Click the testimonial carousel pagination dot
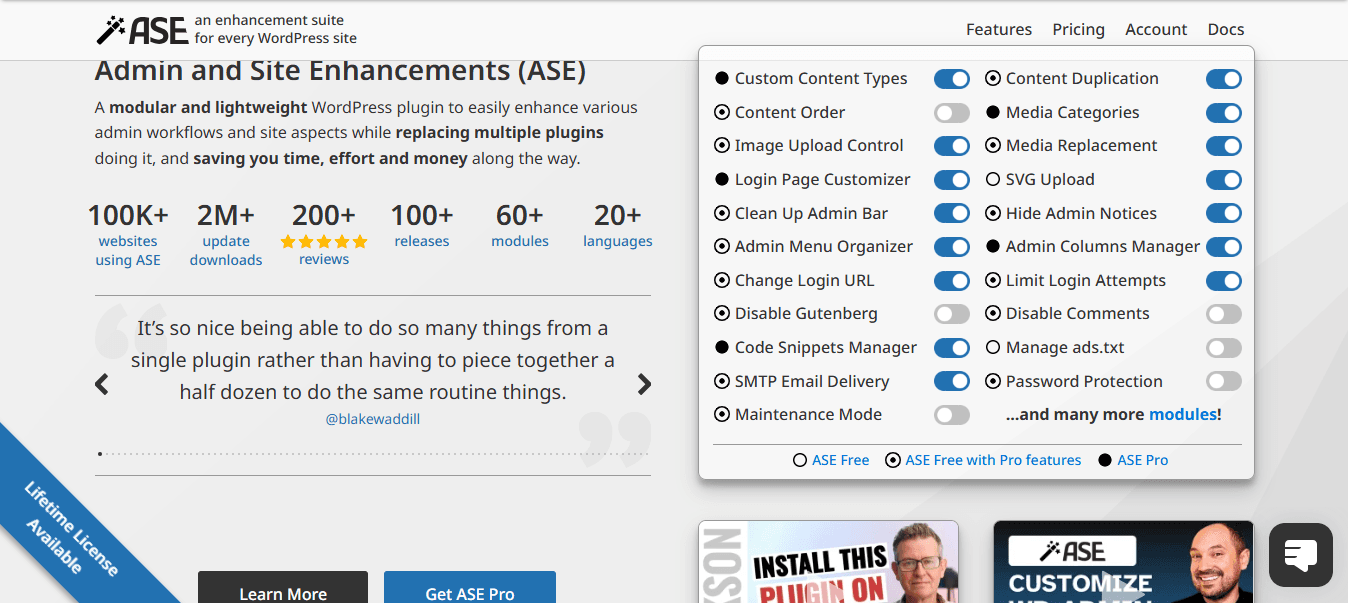Viewport: 1348px width, 603px height. coord(99,452)
